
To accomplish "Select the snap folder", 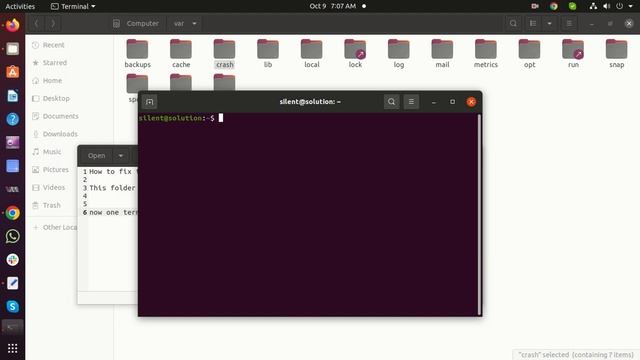I will point(616,54).
